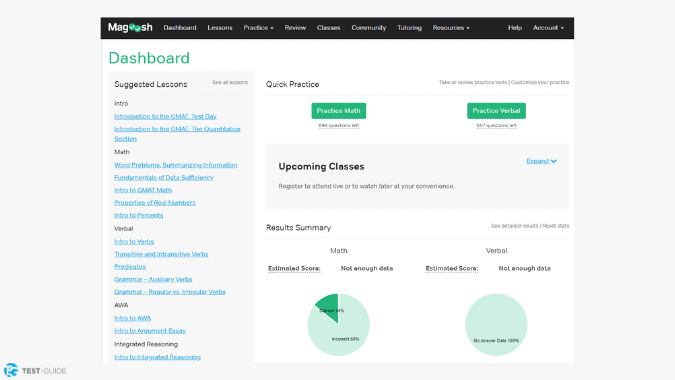
Task: Open the Account dropdown menu
Action: coord(548,28)
